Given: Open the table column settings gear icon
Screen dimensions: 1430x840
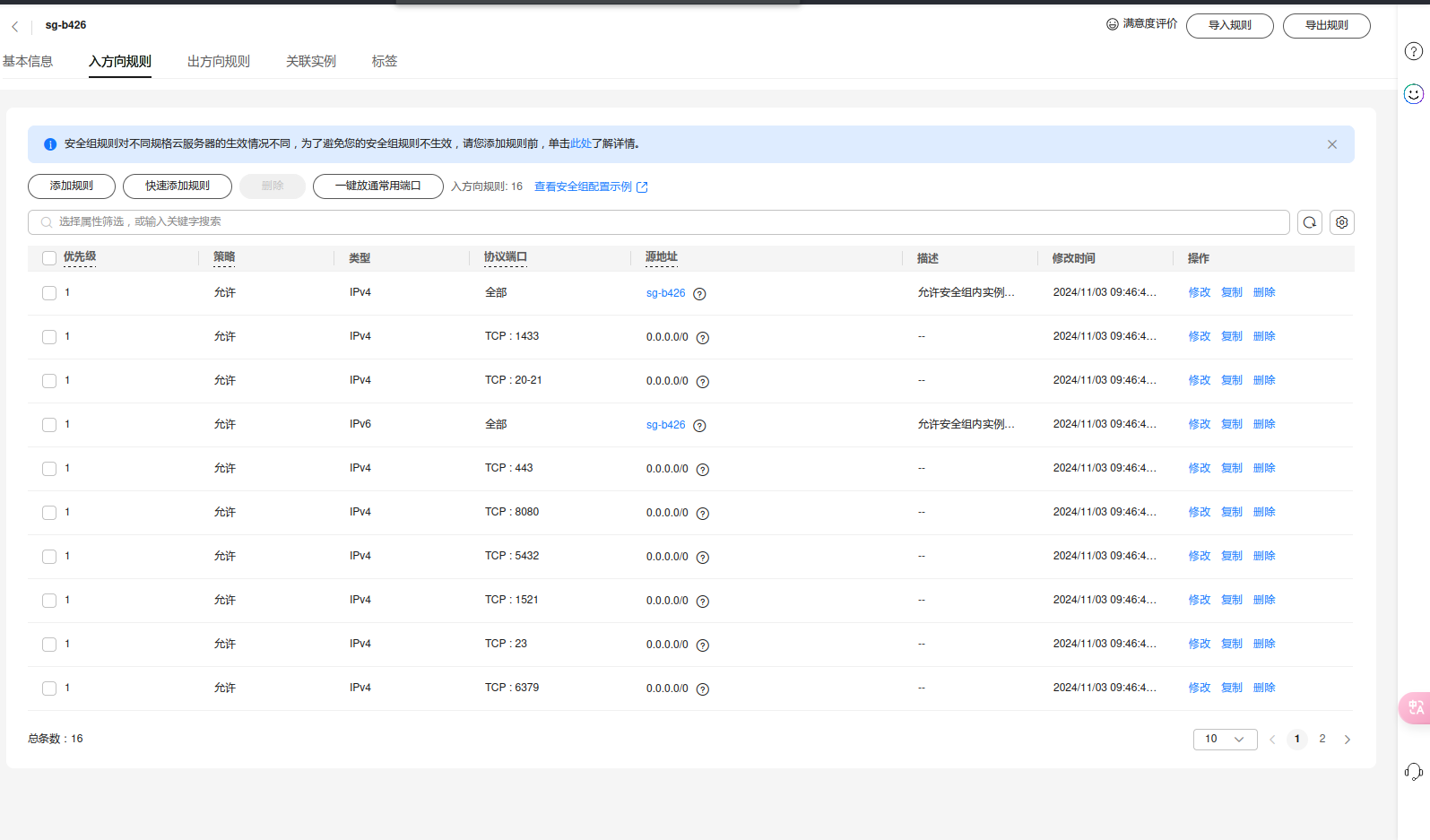Looking at the screenshot, I should point(1341,222).
